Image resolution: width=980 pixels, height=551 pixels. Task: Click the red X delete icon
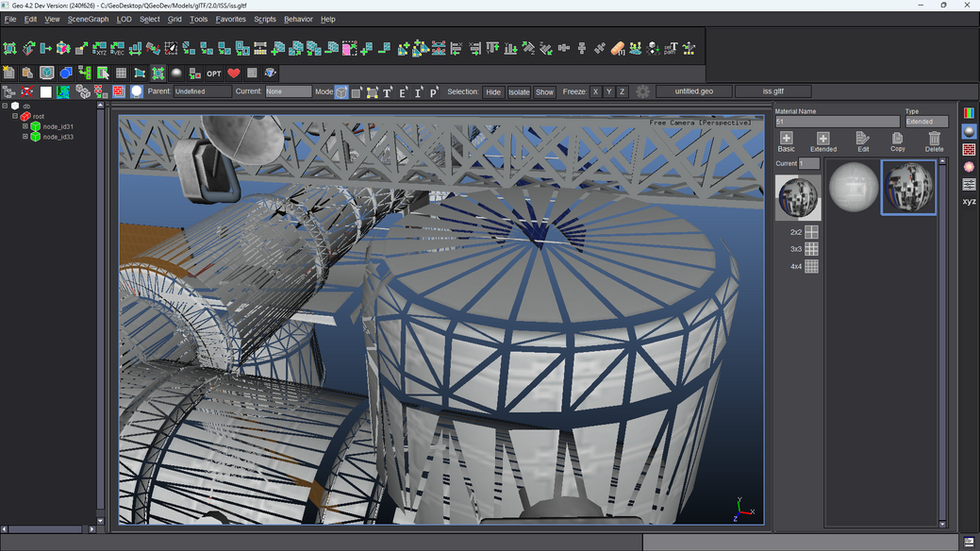click(27, 92)
